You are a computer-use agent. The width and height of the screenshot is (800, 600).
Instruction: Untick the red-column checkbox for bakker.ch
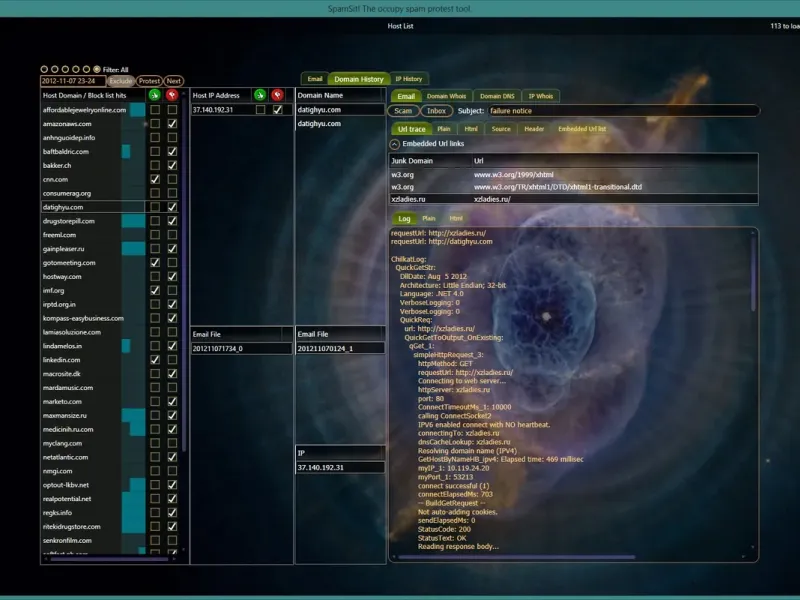point(172,165)
